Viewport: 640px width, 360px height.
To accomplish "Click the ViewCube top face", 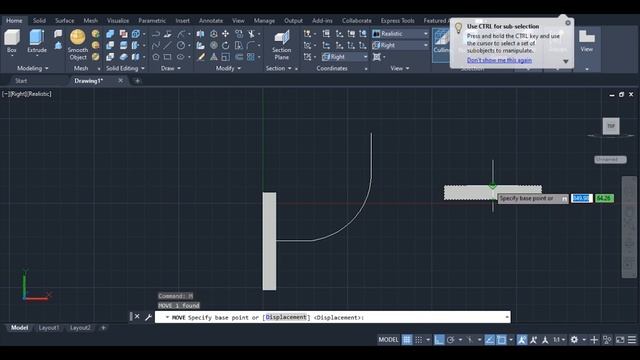I will 611,126.
